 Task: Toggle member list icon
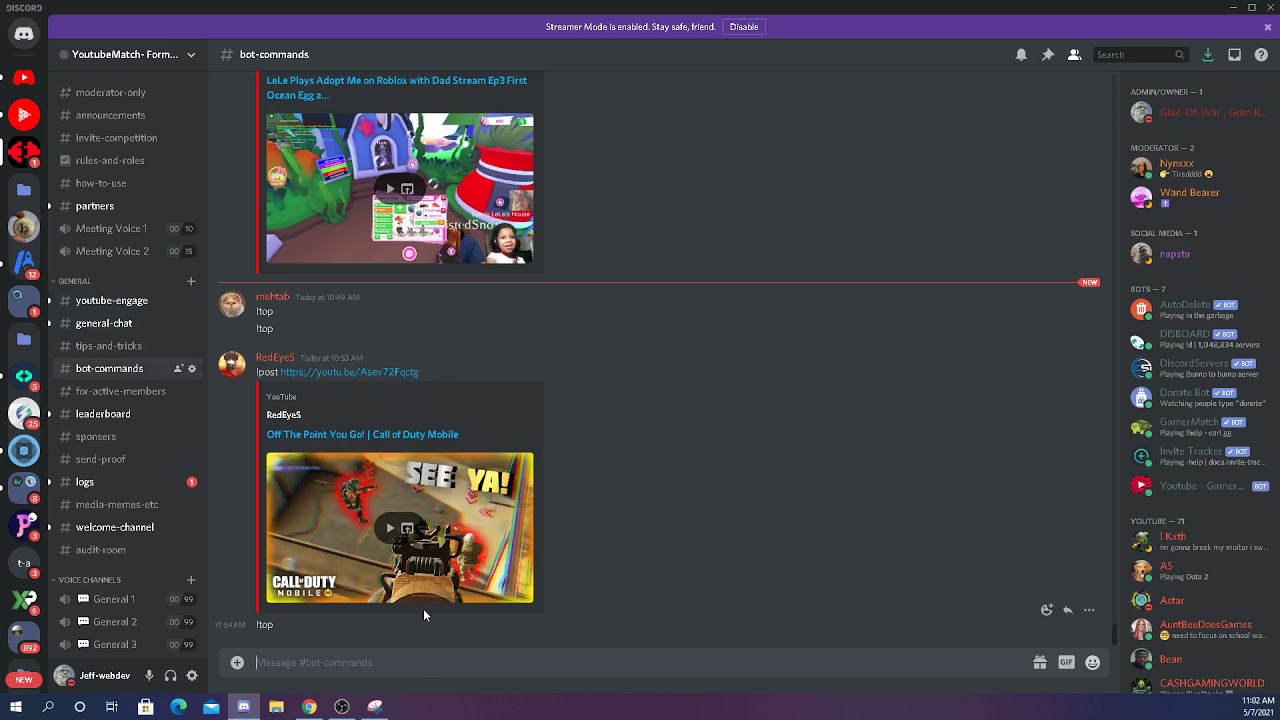click(x=1075, y=55)
